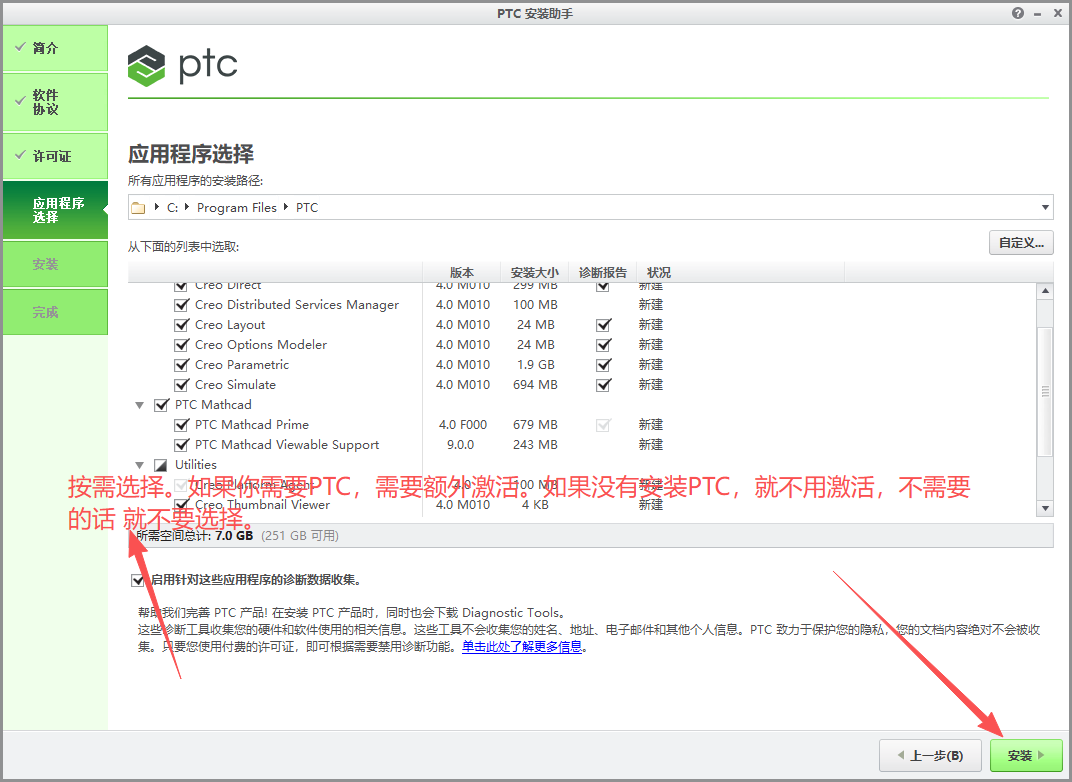Image resolution: width=1072 pixels, height=782 pixels.
Task: Toggle the 诊断报告 checkbox for Creo Layout
Action: tap(602, 324)
